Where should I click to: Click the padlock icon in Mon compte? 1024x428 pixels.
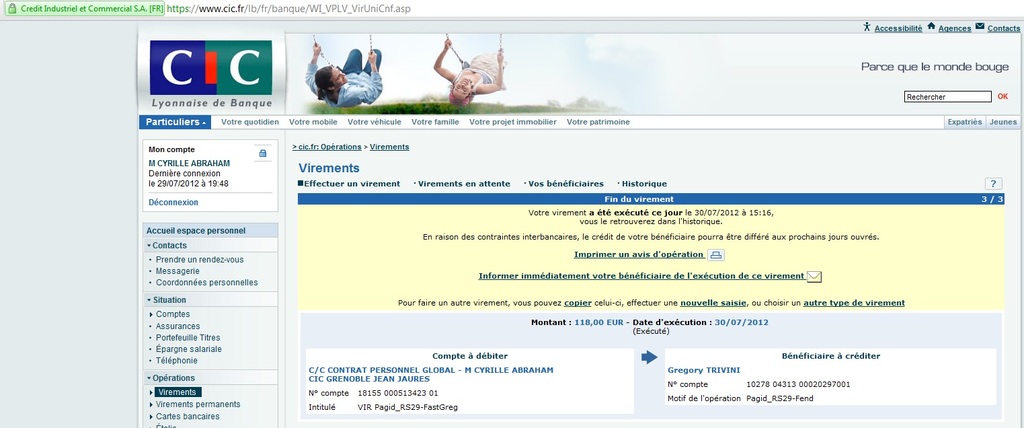tap(263, 153)
